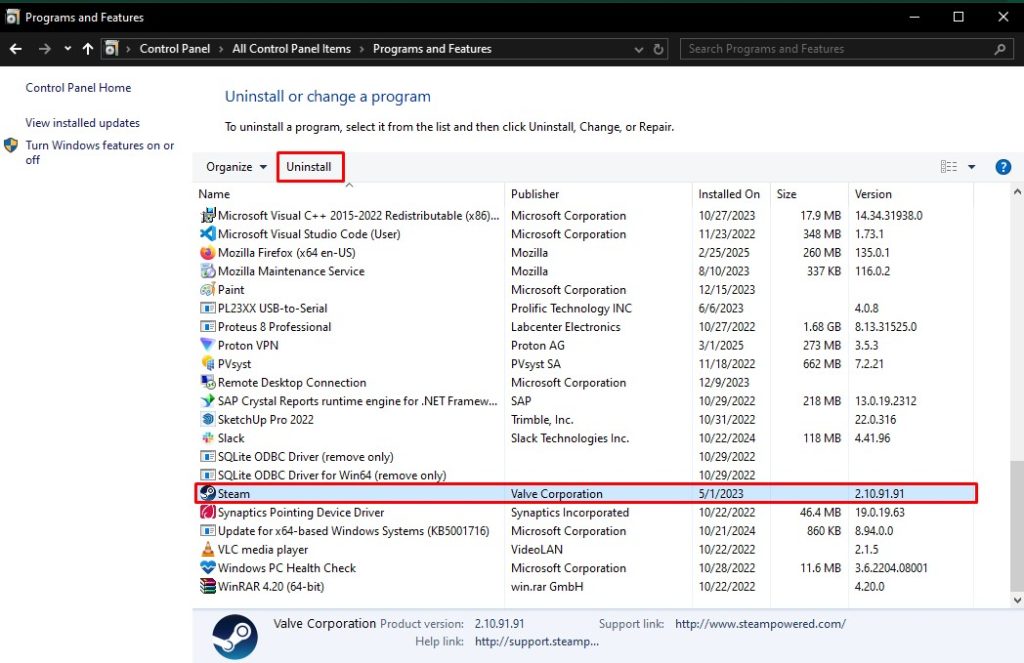Click the scrollbar up arrow

point(1017,192)
